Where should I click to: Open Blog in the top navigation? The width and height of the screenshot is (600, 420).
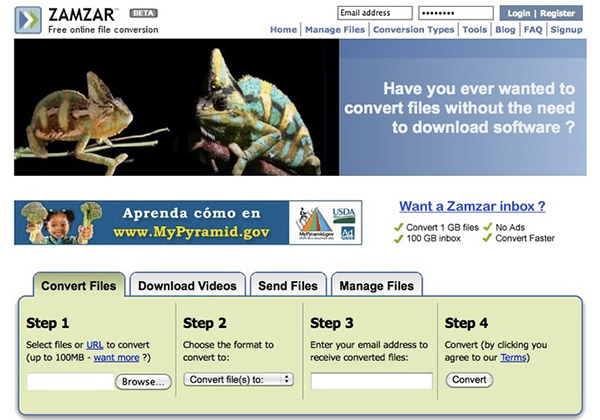tap(505, 30)
